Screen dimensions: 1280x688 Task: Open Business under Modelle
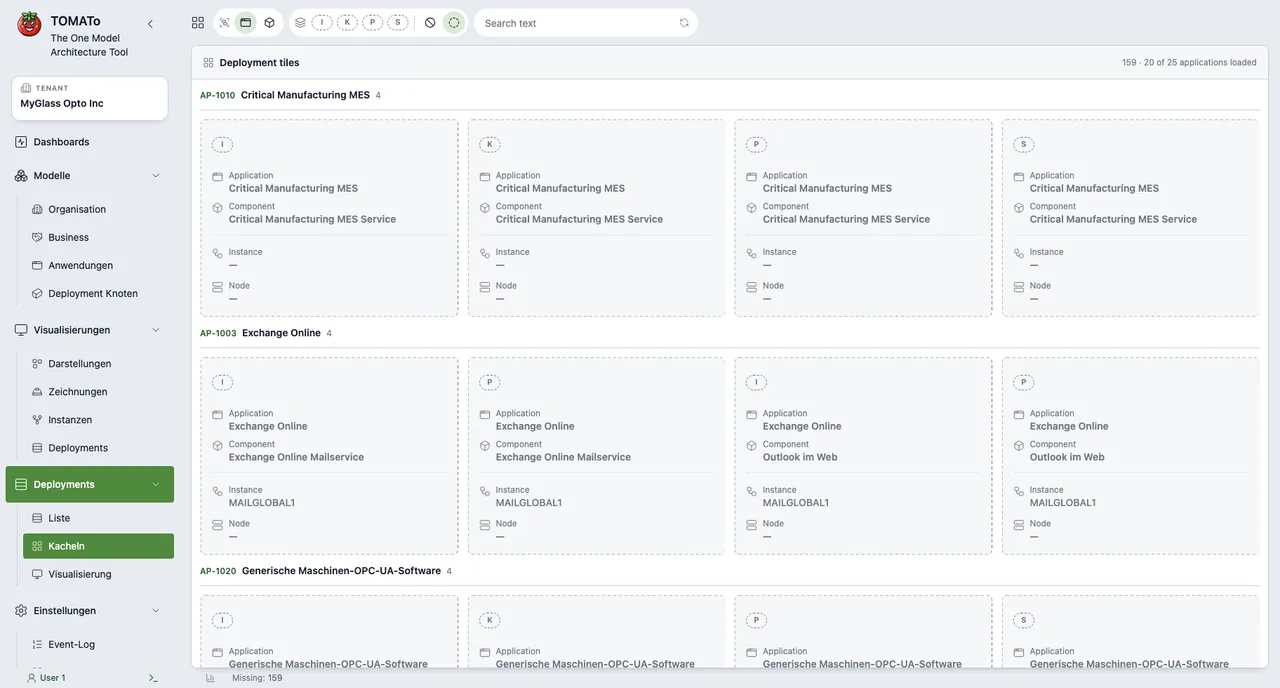point(68,238)
